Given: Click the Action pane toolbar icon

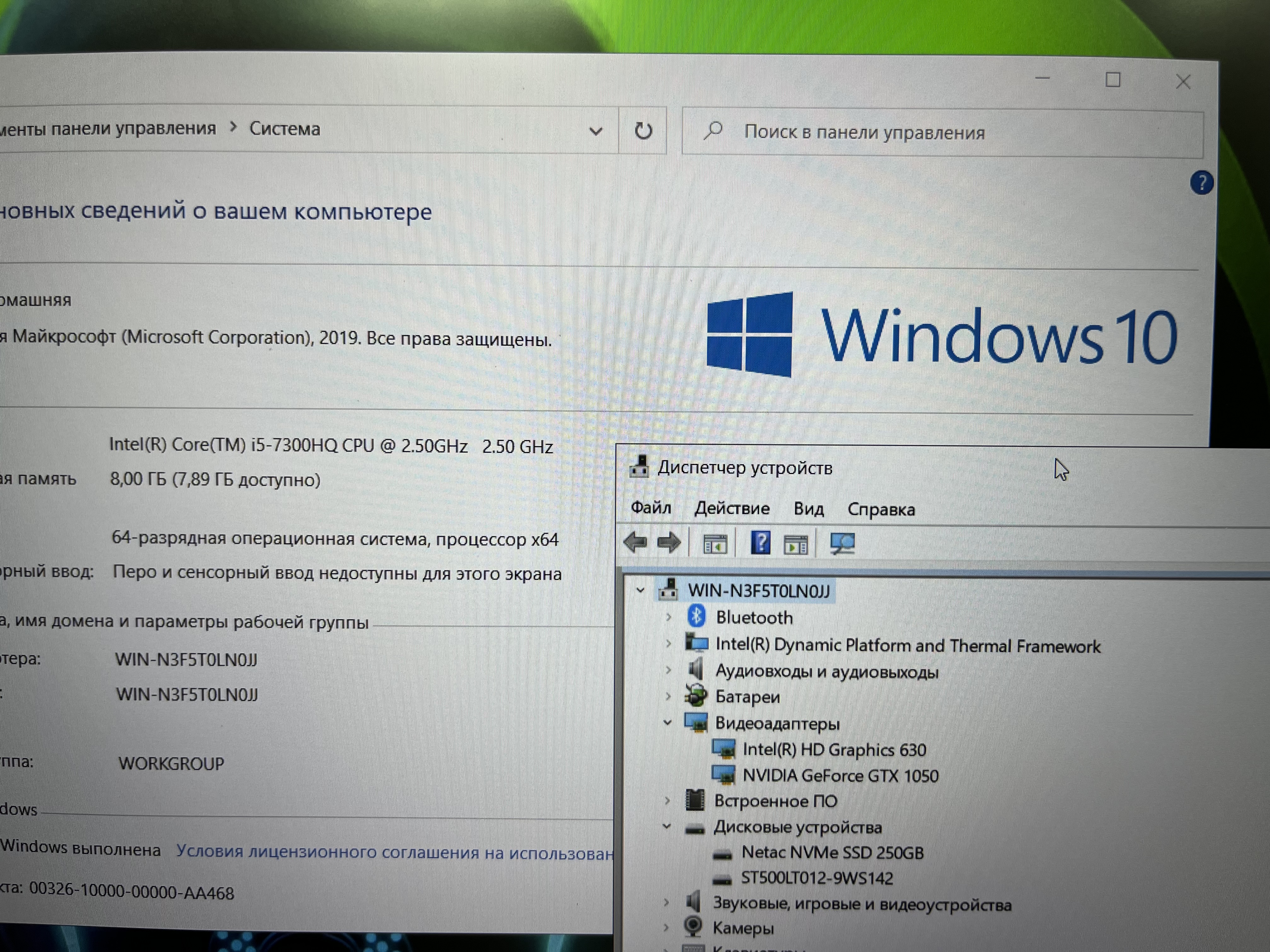Looking at the screenshot, I should [x=796, y=544].
